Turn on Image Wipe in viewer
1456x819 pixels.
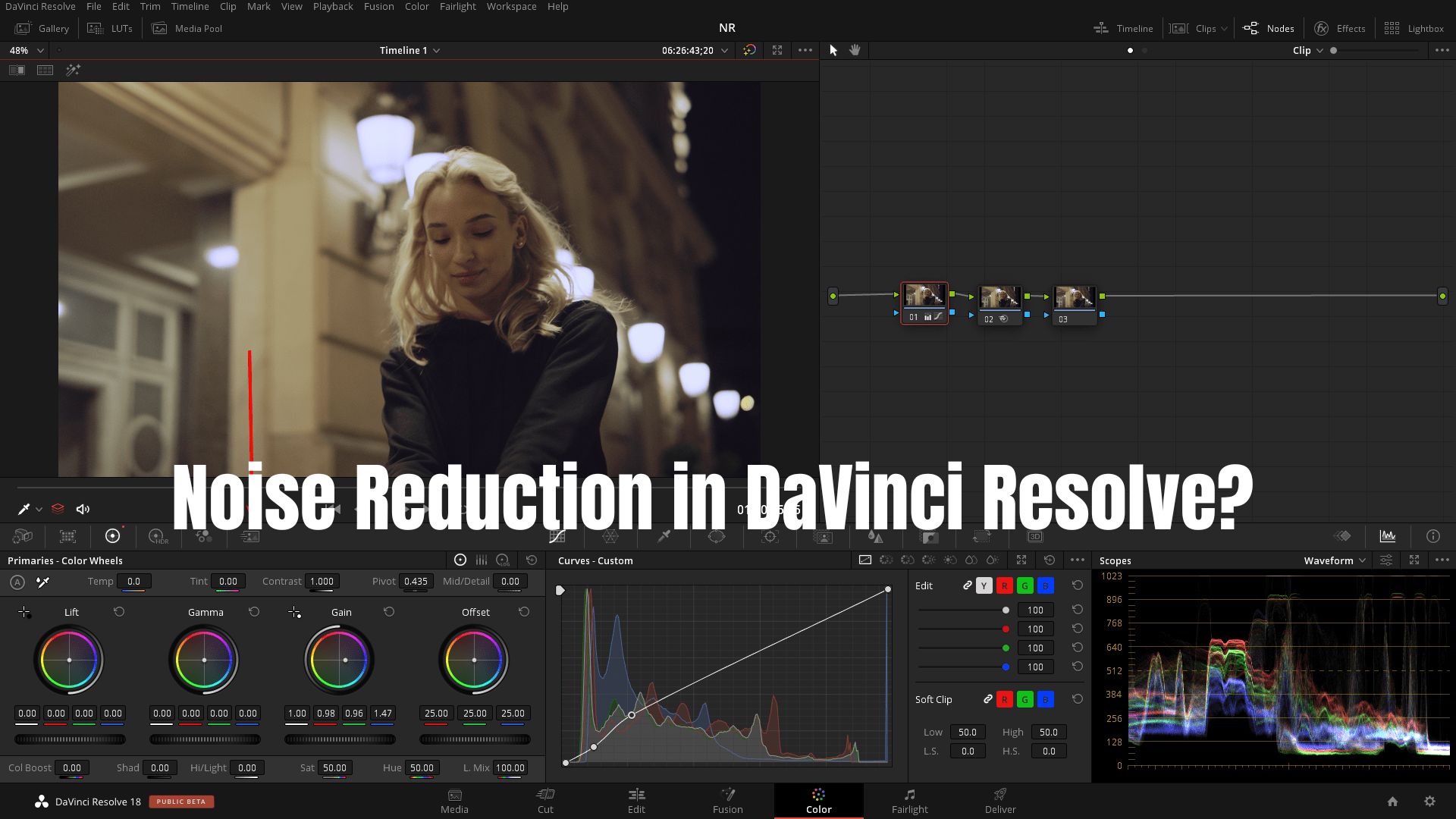[x=17, y=70]
